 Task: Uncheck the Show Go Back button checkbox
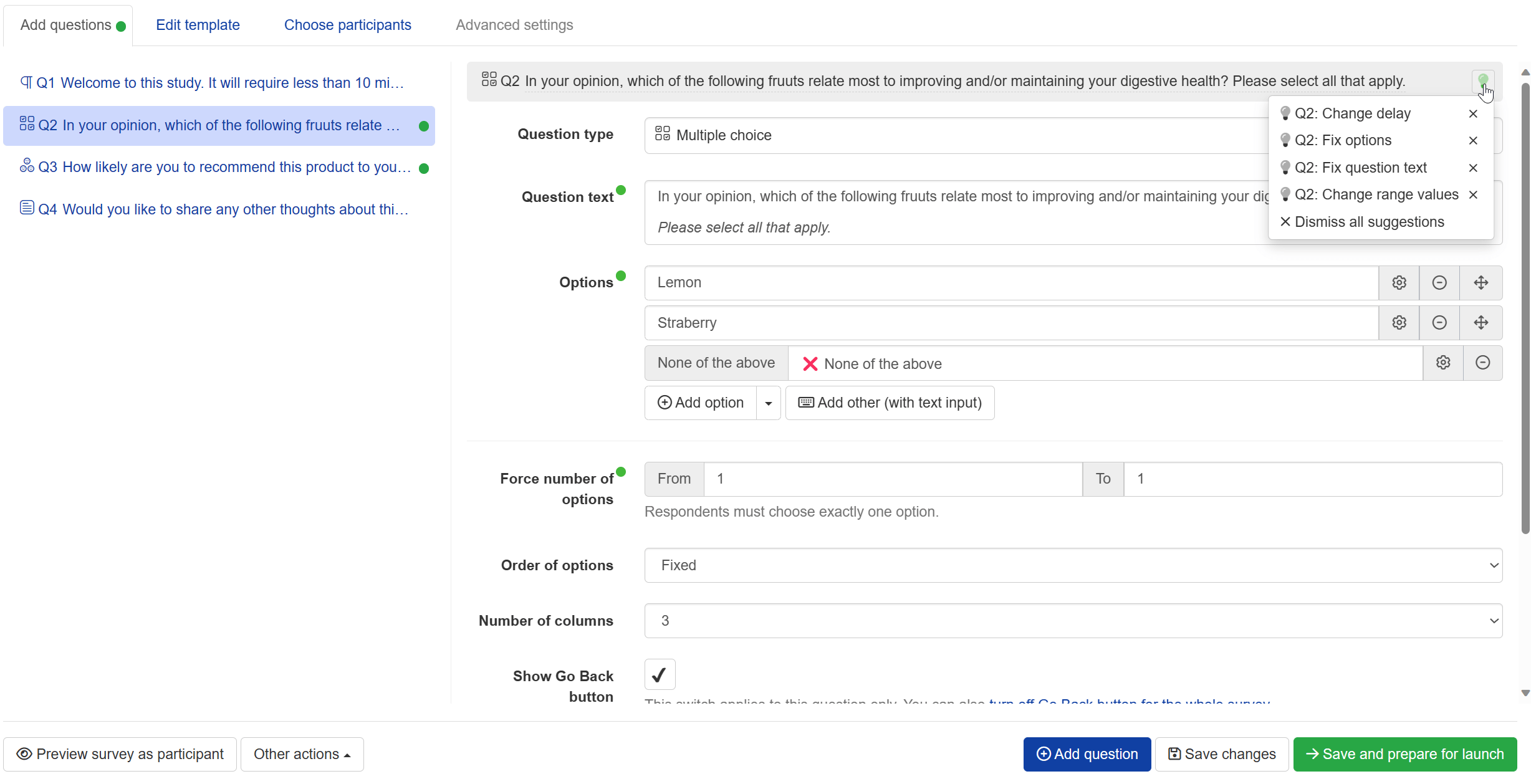660,674
